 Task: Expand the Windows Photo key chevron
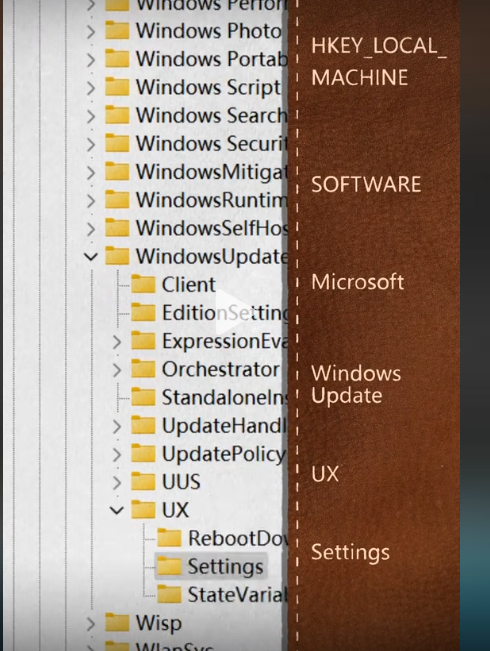(x=91, y=32)
